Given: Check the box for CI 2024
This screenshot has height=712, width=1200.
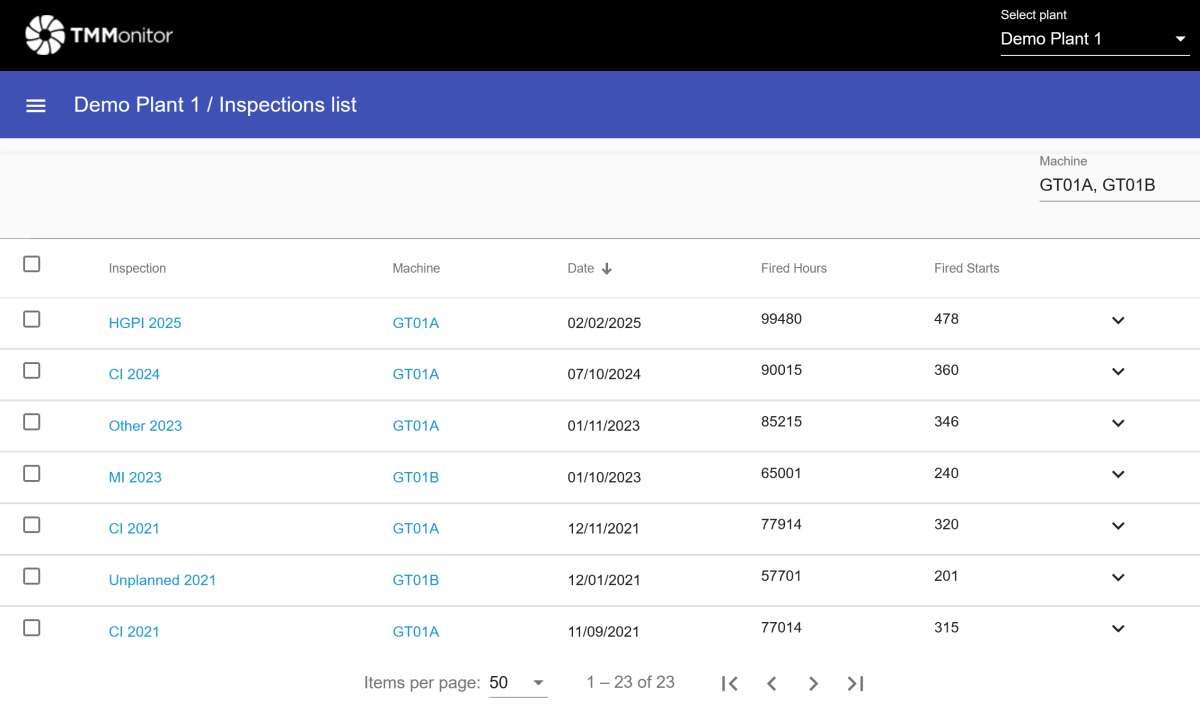Looking at the screenshot, I should click(x=32, y=371).
